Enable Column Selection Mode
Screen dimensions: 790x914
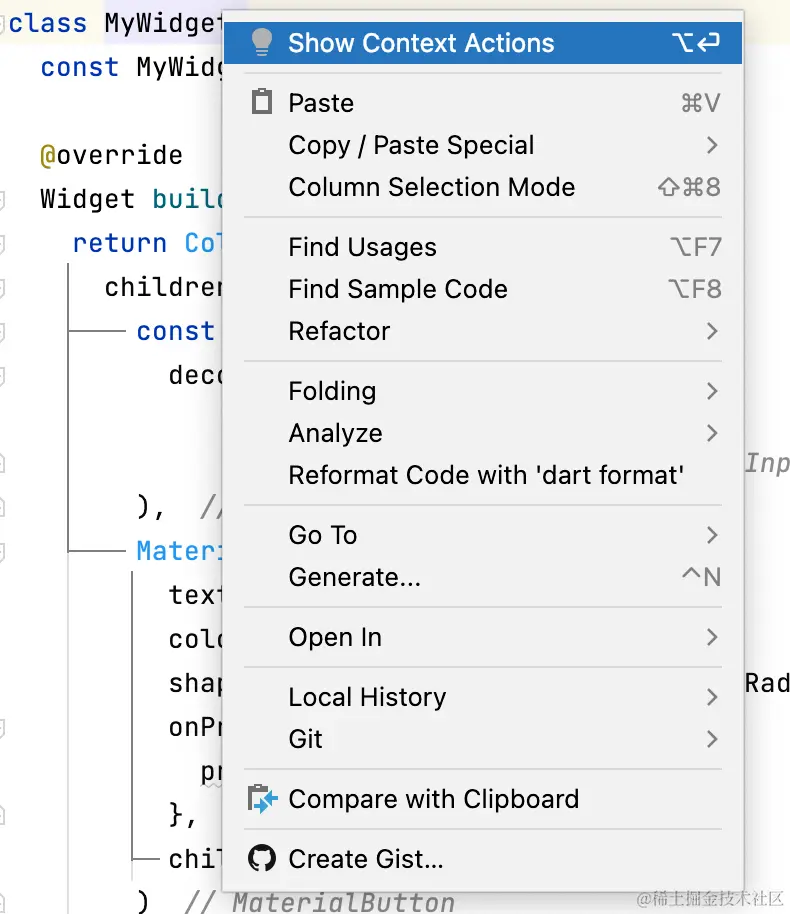pos(483,187)
